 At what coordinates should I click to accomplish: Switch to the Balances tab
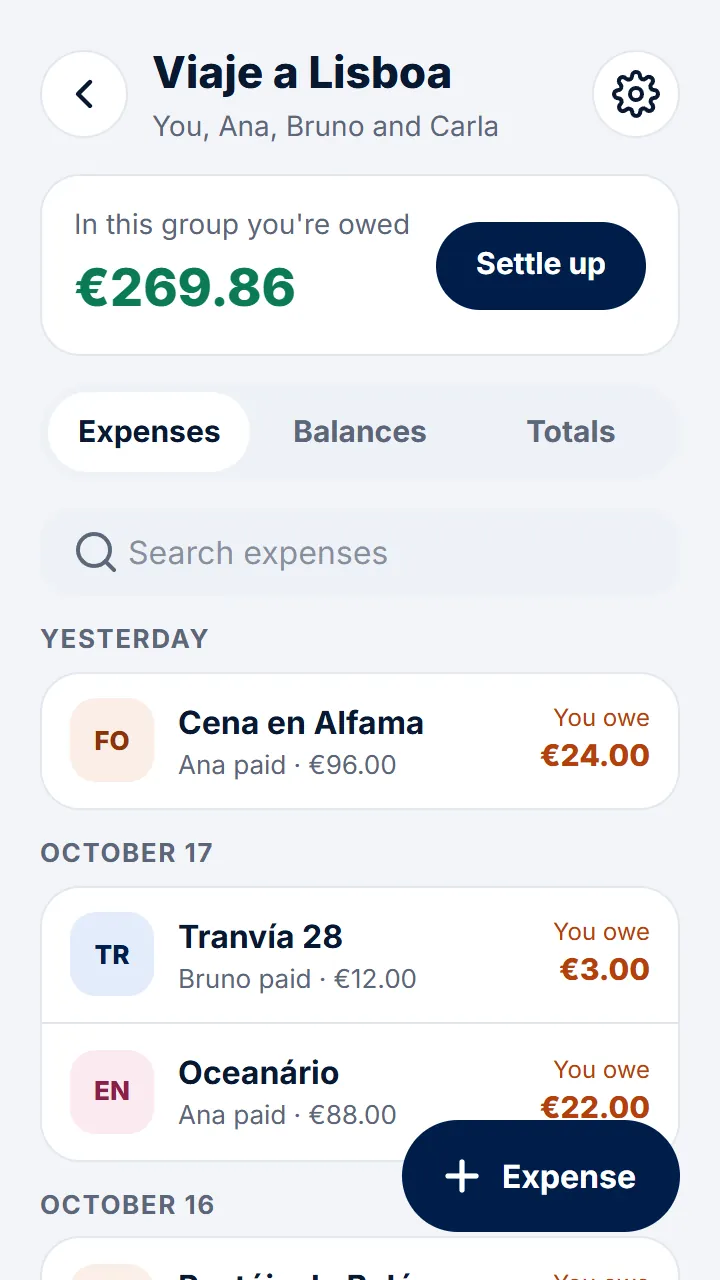point(360,432)
